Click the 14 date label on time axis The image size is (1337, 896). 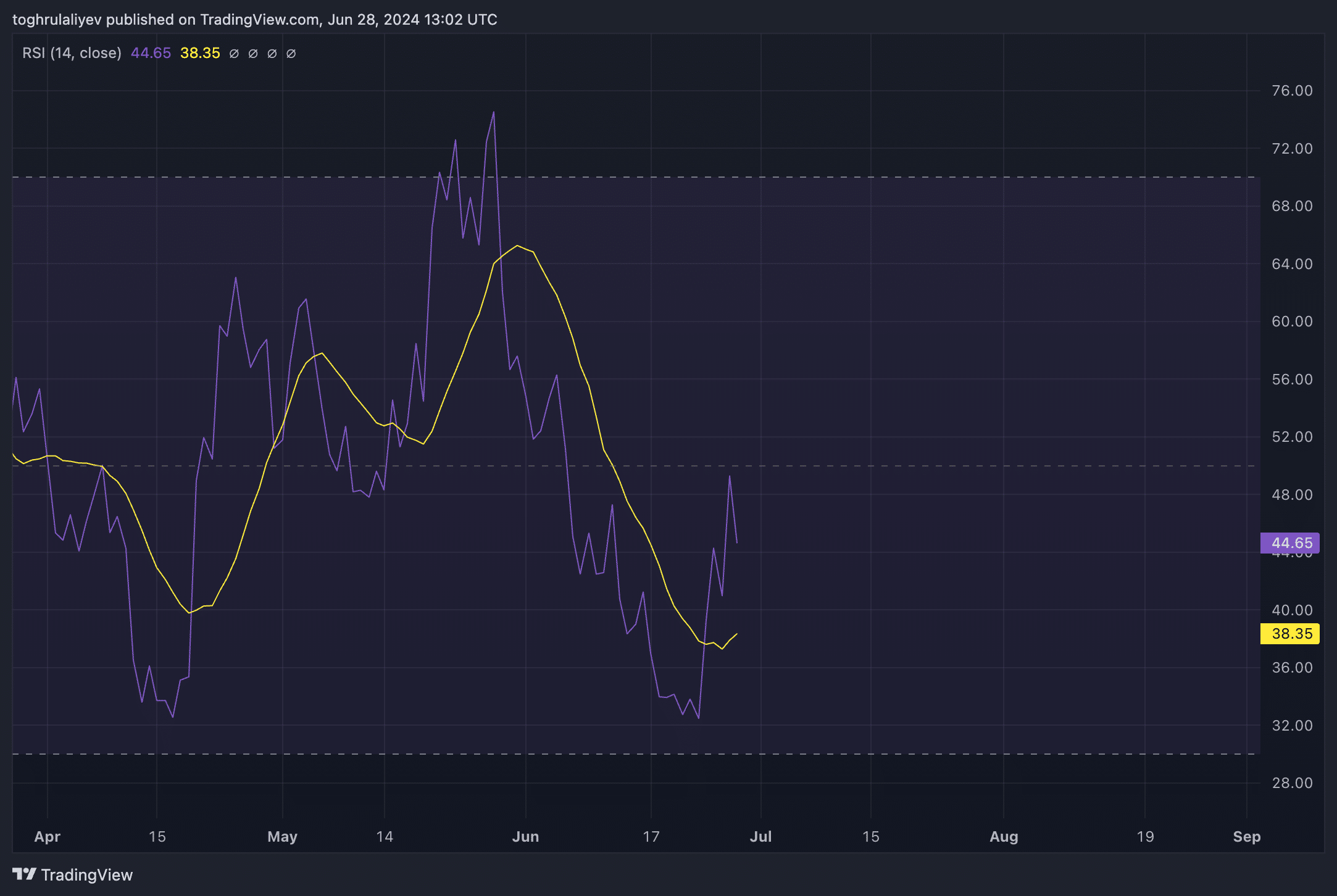click(385, 837)
